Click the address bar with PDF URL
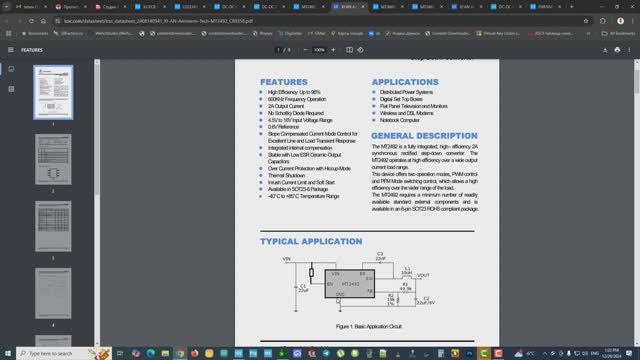Screen dimensions: 640x360 coord(318,21)
